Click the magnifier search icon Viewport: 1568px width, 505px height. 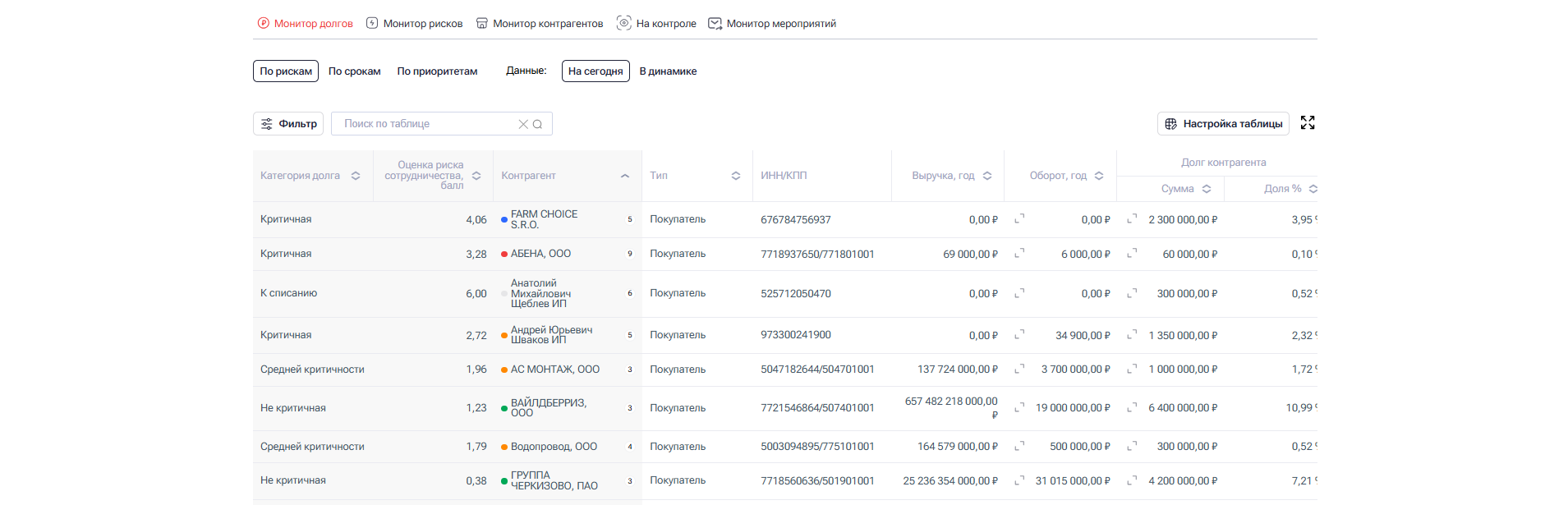(x=538, y=124)
